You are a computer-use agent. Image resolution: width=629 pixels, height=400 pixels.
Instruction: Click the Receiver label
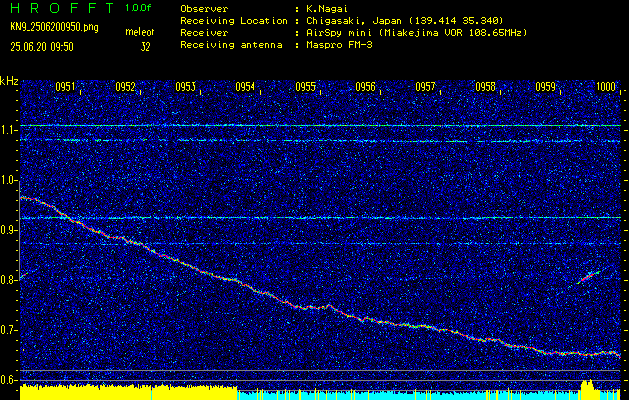(x=204, y=33)
